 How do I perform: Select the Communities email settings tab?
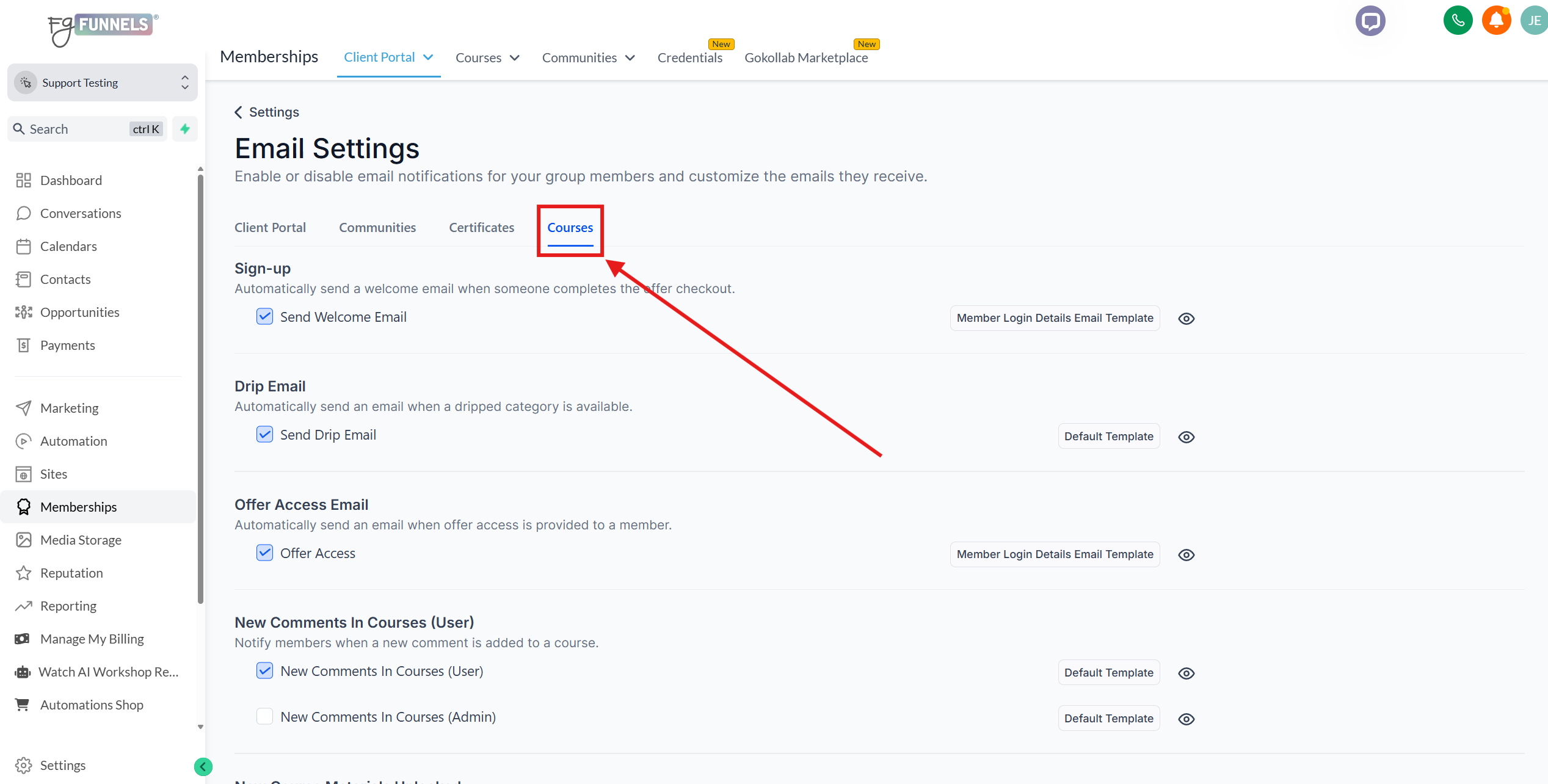click(377, 228)
